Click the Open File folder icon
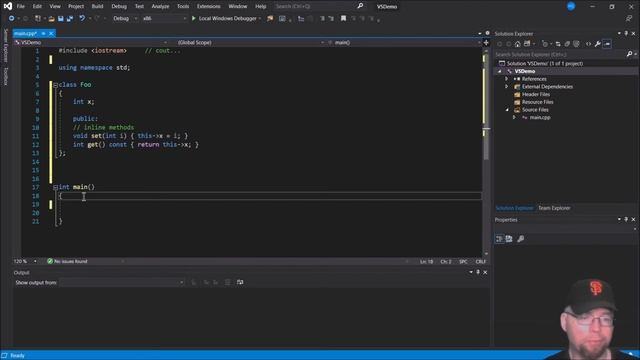Screen dimensions: 640x360 click(x=51, y=18)
